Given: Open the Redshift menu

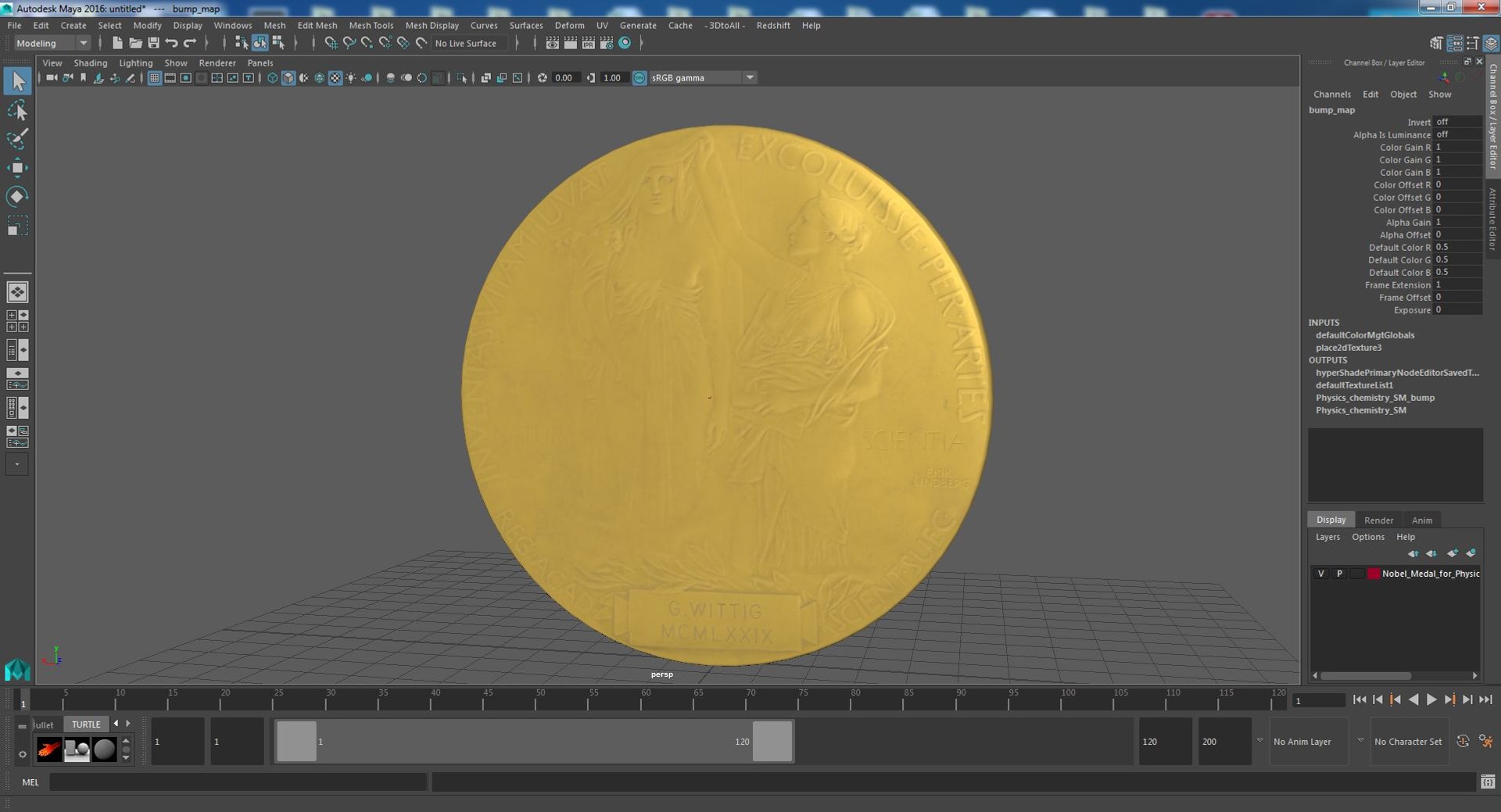Looking at the screenshot, I should [x=773, y=25].
